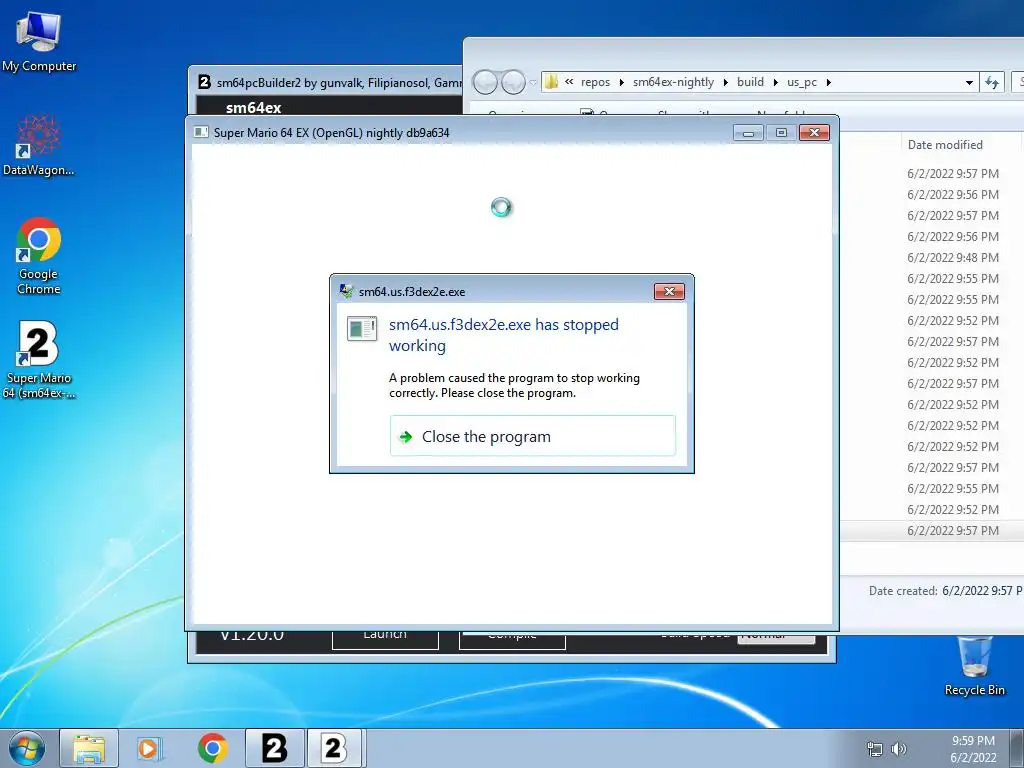The width and height of the screenshot is (1024, 768).
Task: Expand arrow after sm64ex-nightly in breadcrumb
Action: point(726,82)
